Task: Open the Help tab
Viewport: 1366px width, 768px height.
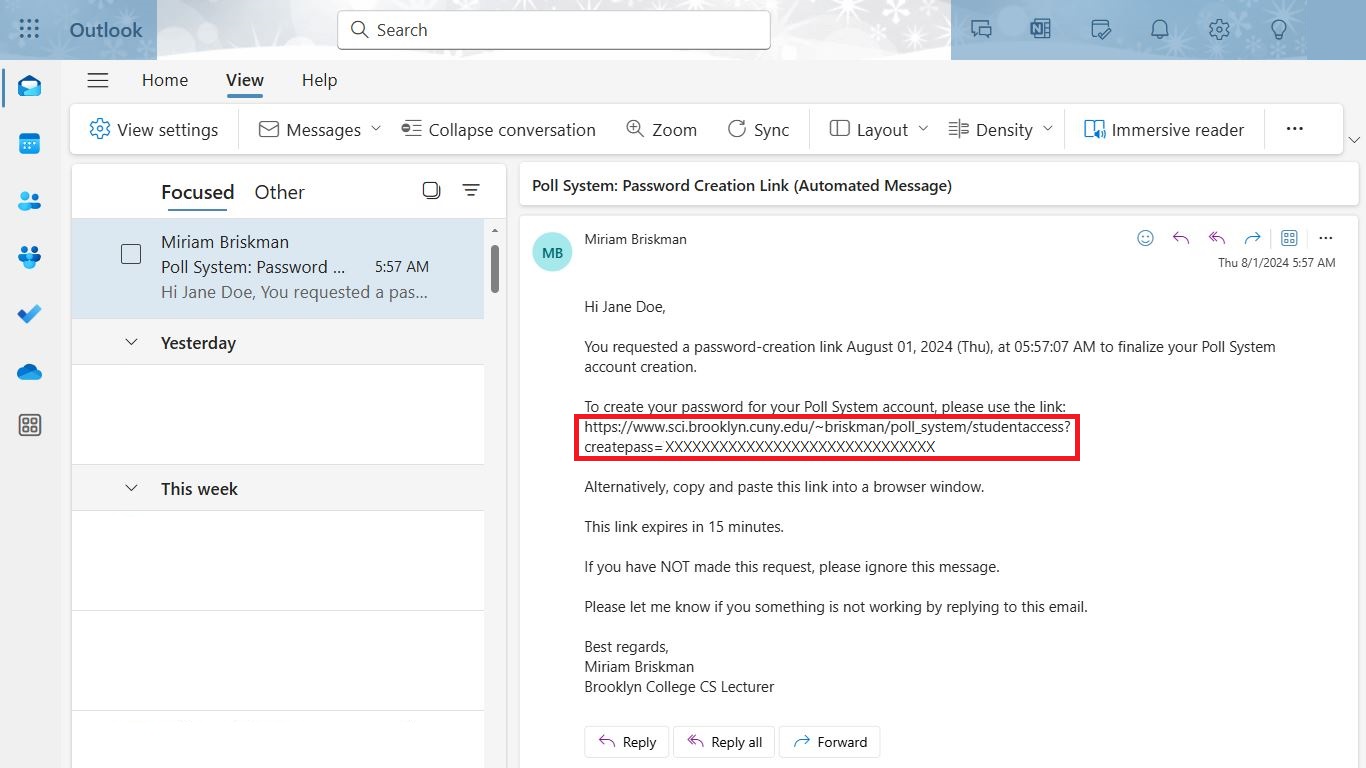Action: pyautogui.click(x=320, y=80)
